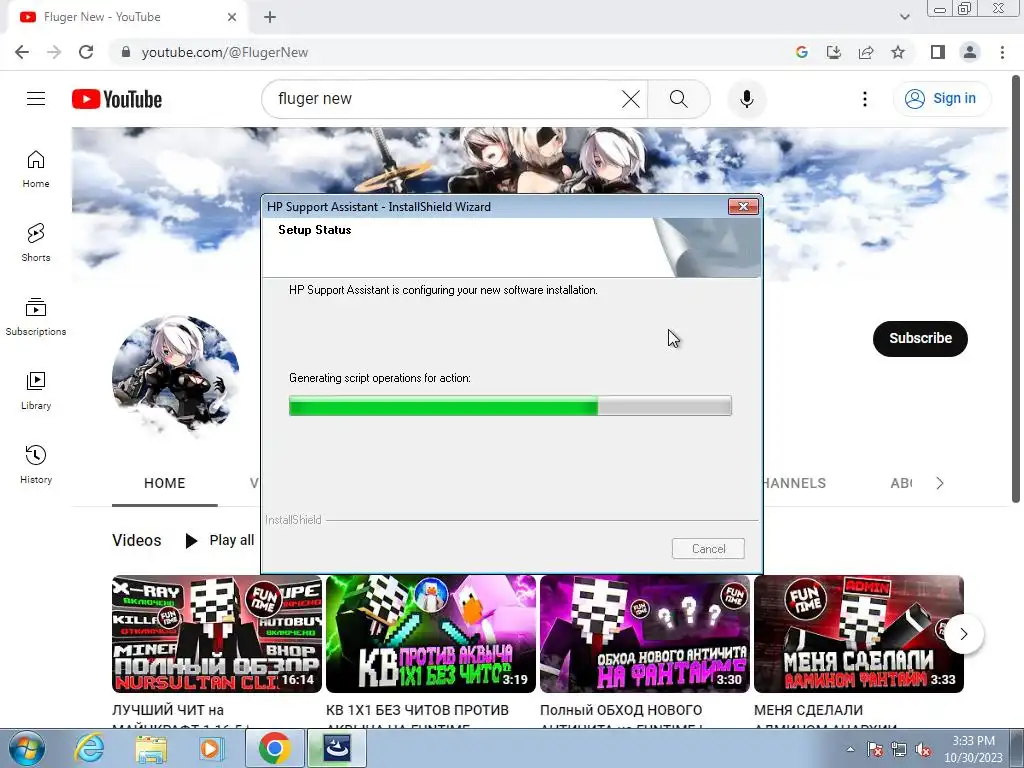Click the install app icon
The image size is (1024, 768).
tap(834, 52)
